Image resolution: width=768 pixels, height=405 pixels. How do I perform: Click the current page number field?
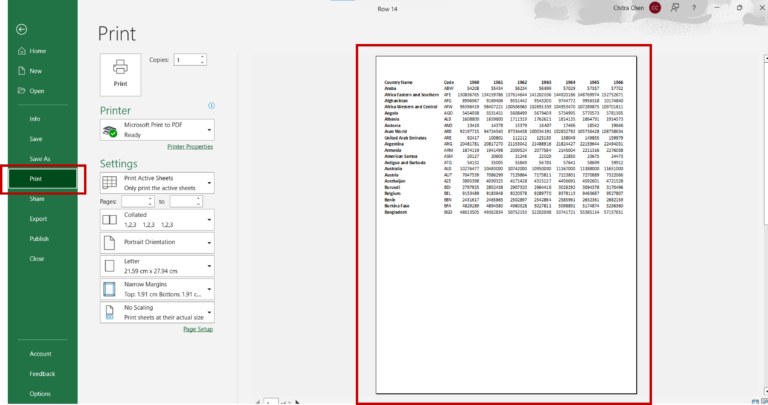point(271,402)
